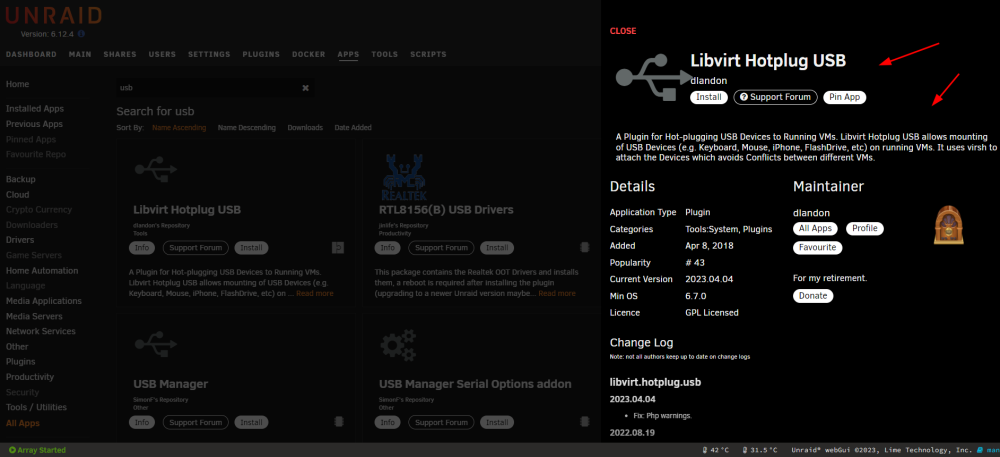Open the Main tab
This screenshot has height=457, width=1000.
[x=80, y=54]
